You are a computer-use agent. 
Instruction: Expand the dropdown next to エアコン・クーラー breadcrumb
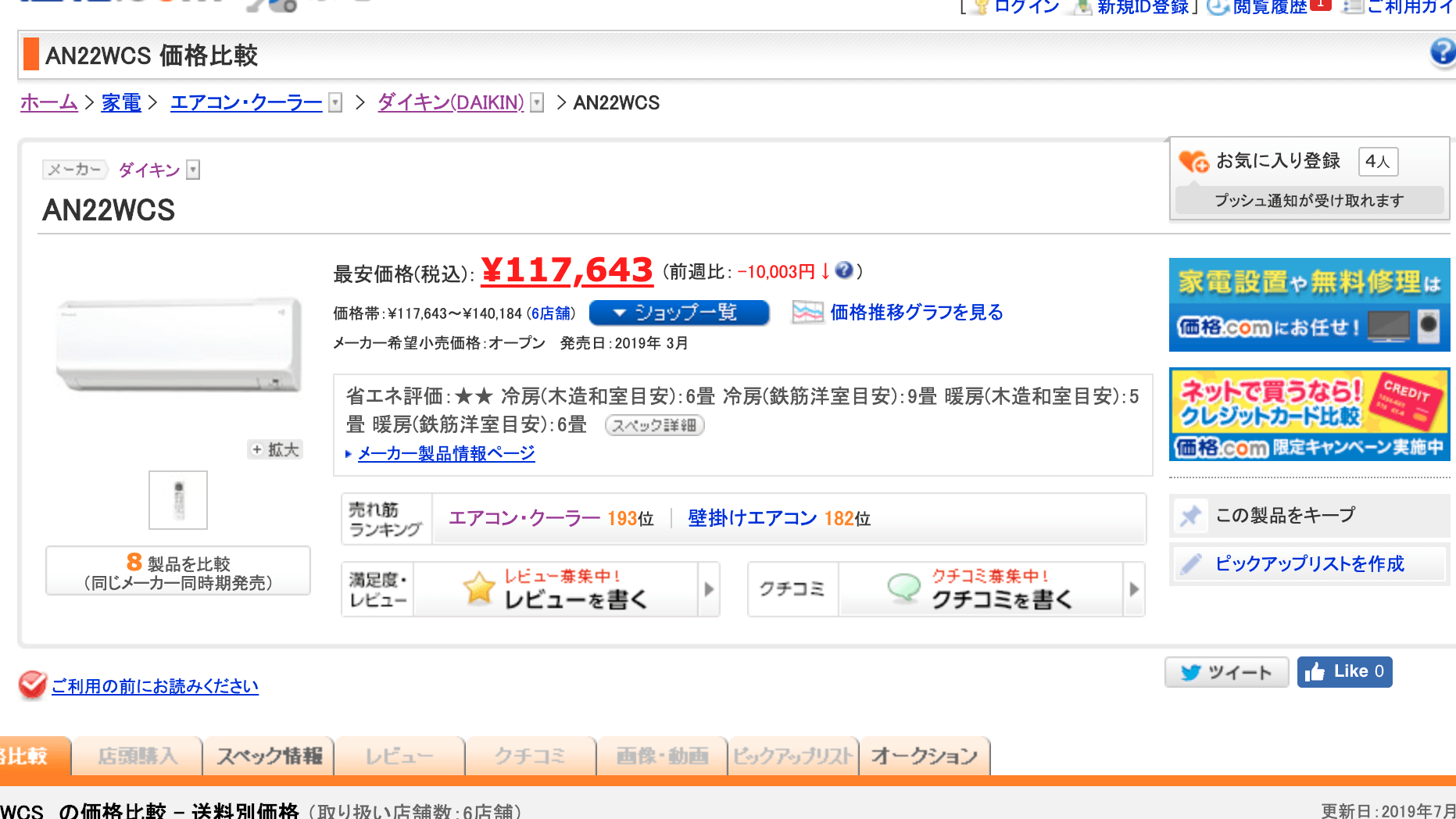[x=334, y=102]
